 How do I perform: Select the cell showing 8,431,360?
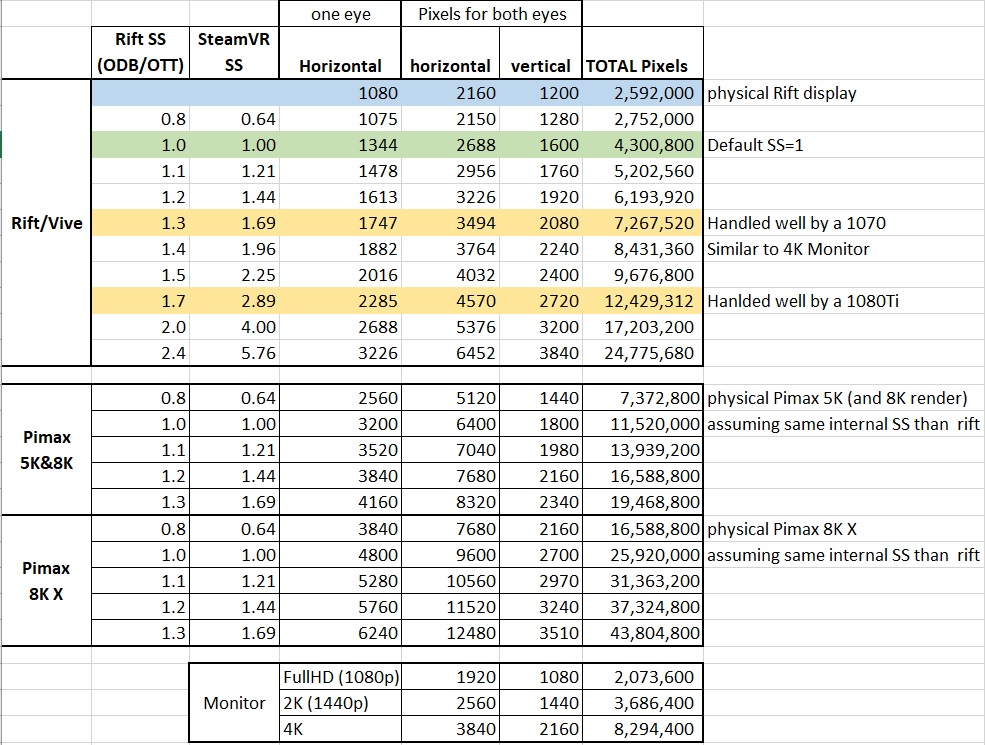(x=643, y=249)
